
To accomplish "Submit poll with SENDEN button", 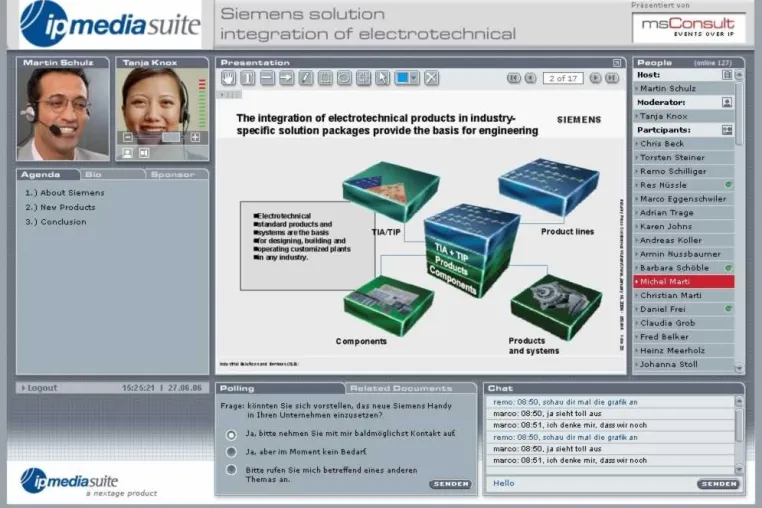I will [x=450, y=484].
